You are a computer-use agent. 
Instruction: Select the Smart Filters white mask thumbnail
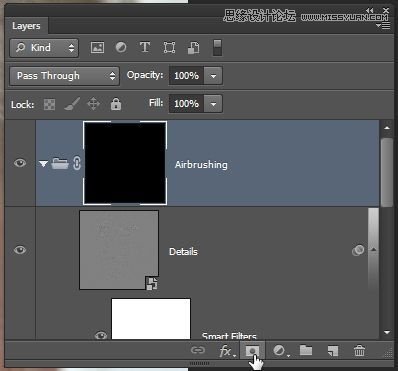151,319
